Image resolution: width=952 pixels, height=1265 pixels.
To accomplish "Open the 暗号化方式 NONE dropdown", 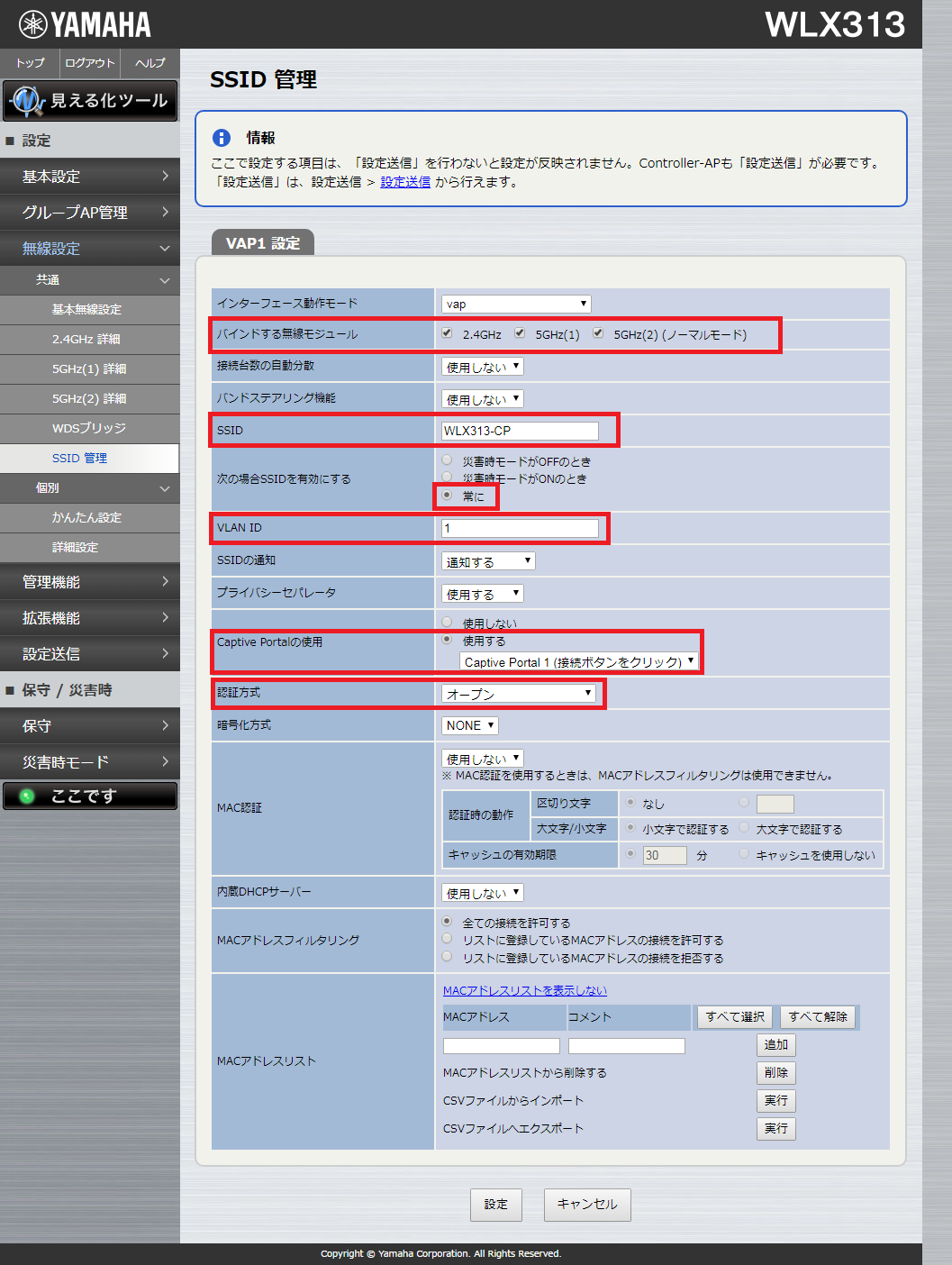I will (x=468, y=724).
